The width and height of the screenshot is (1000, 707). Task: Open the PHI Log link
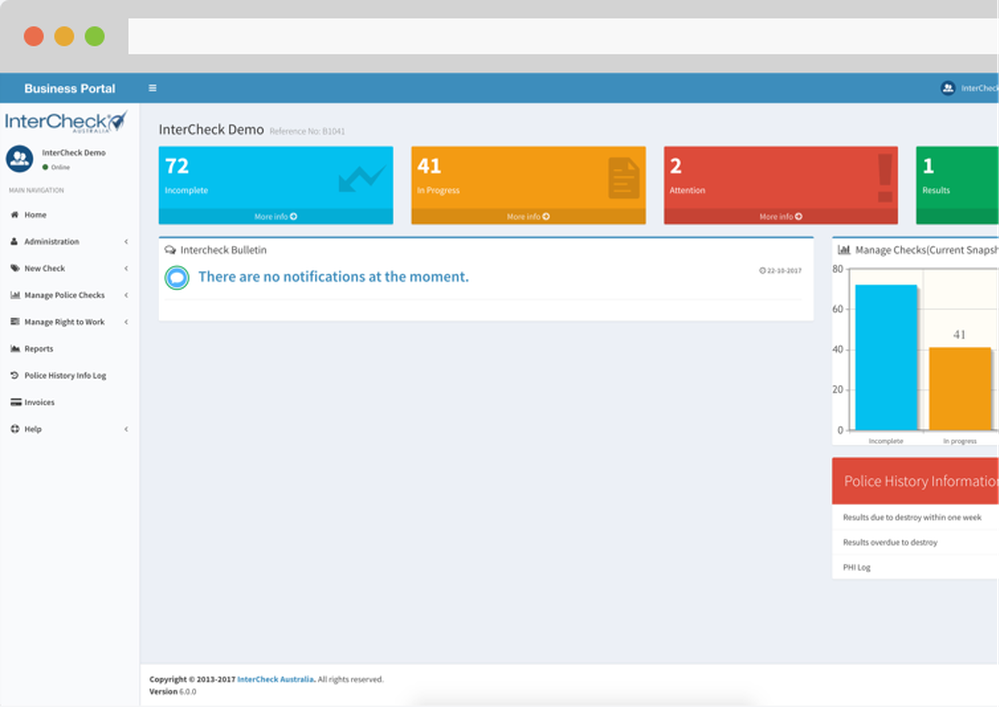[857, 567]
